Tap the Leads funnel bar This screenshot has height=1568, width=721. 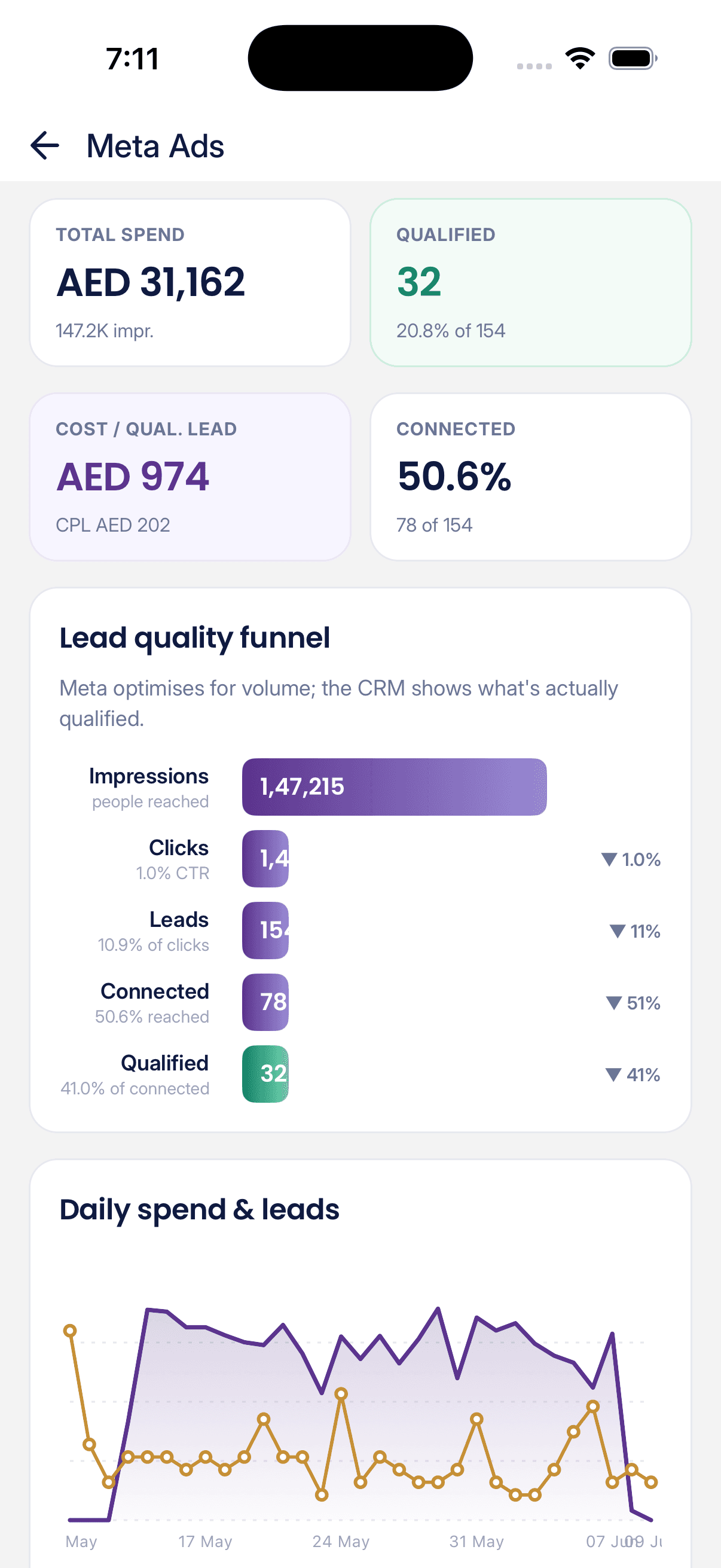click(x=265, y=931)
